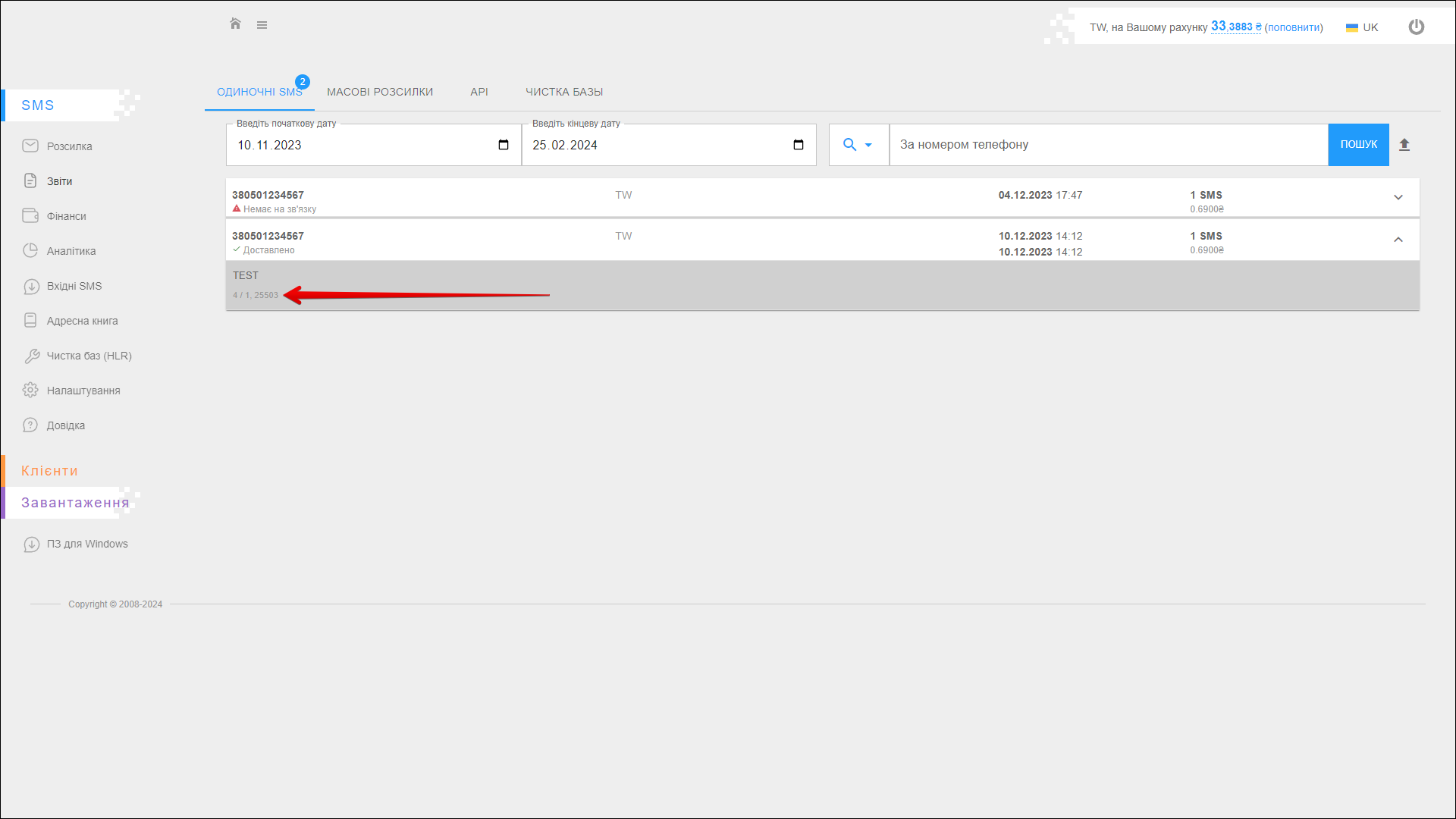Click the поповнити top-up link
Image resolution: width=1456 pixels, height=819 pixels.
1294,27
